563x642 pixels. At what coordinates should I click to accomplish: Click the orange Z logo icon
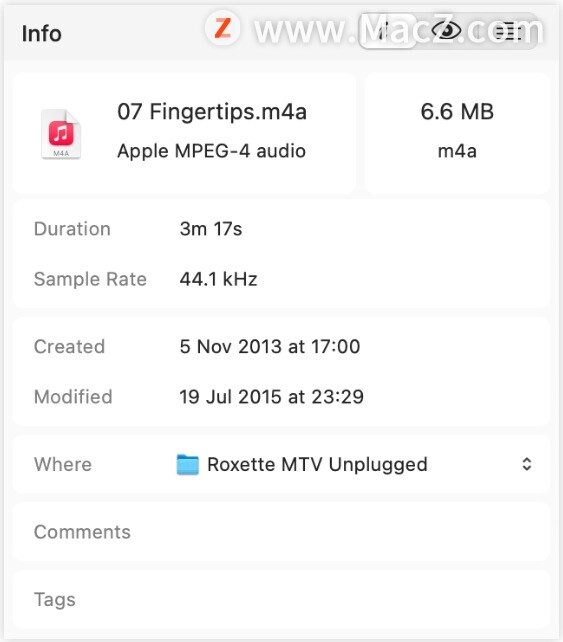[x=222, y=28]
